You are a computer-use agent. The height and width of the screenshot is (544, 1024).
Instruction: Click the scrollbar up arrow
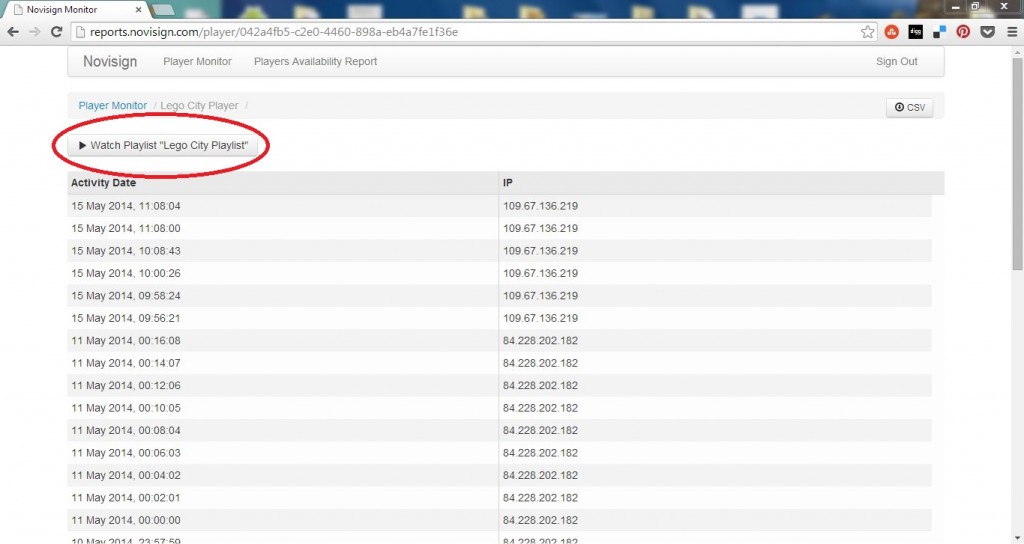(1017, 51)
